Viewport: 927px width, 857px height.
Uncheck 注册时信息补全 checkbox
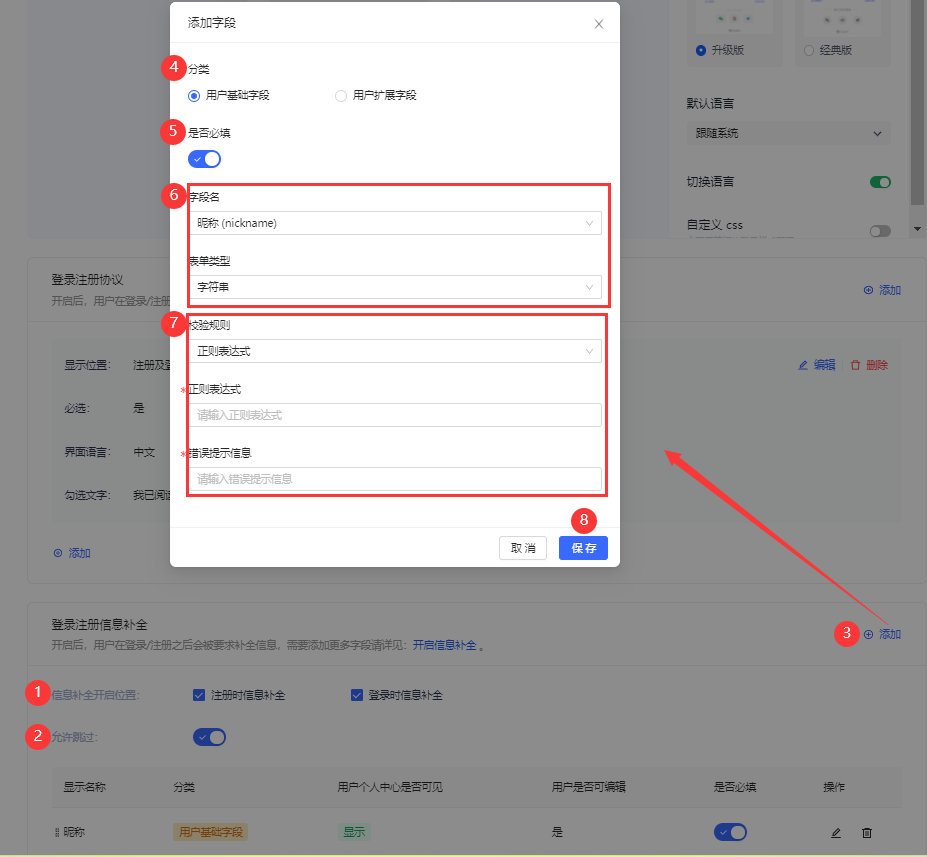[x=199, y=695]
